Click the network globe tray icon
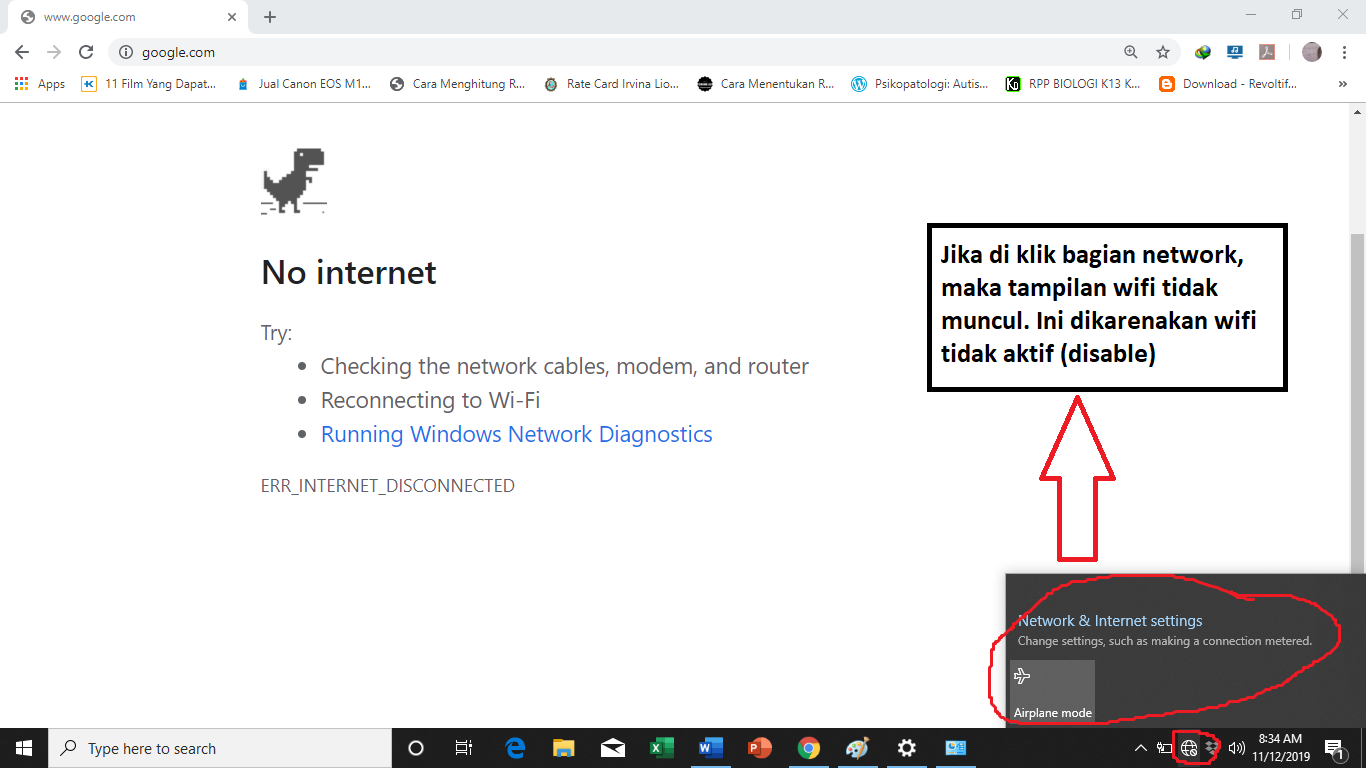Viewport: 1366px width, 770px height. coord(1189,748)
